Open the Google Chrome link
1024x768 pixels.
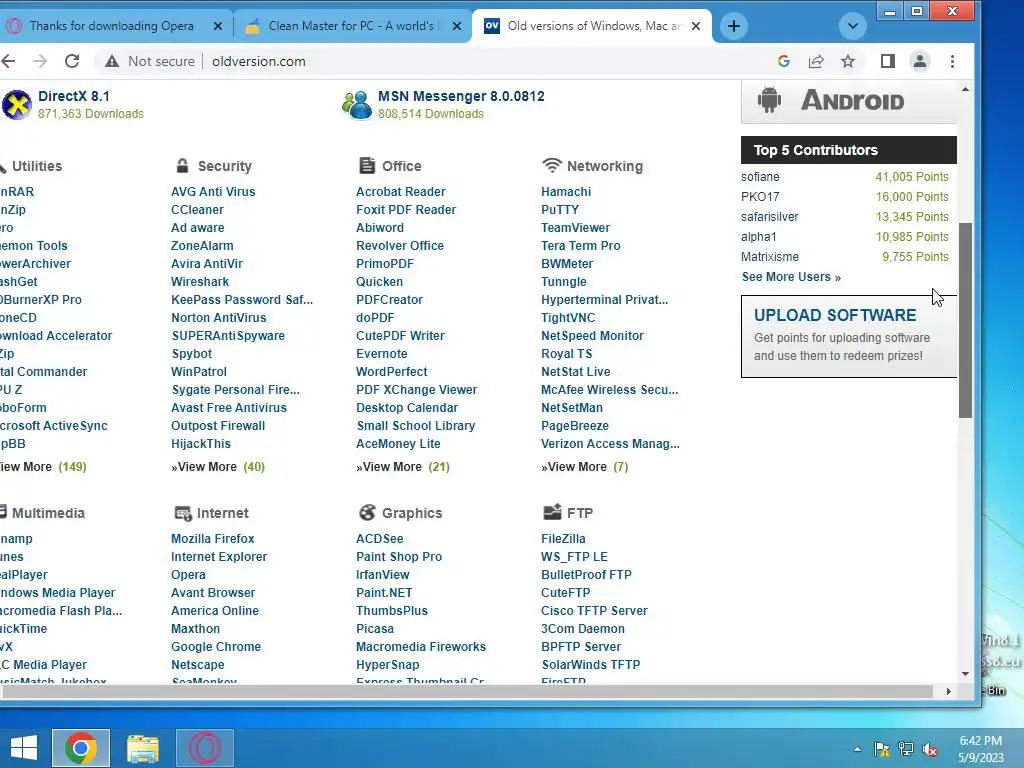pos(216,647)
